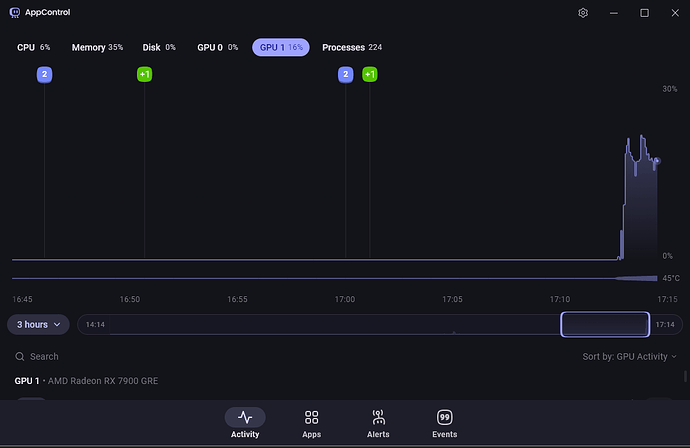Open the Activity view icon

(245, 417)
